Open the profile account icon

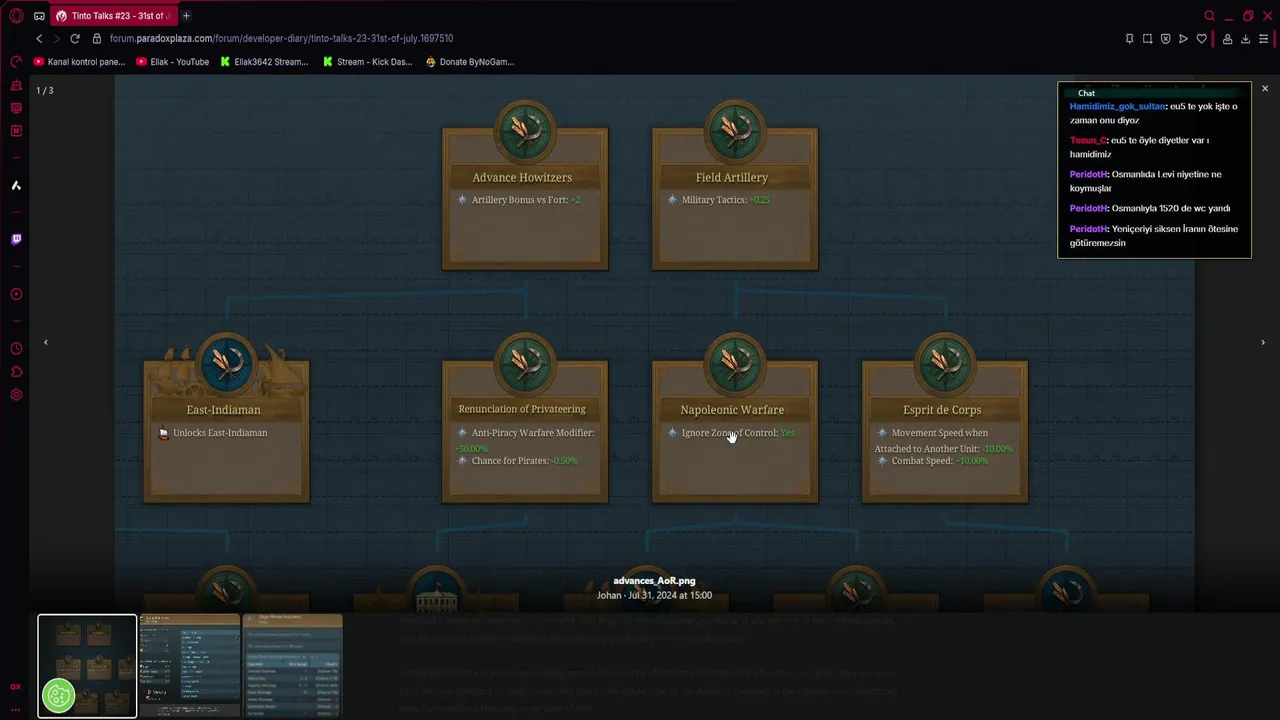1227,39
